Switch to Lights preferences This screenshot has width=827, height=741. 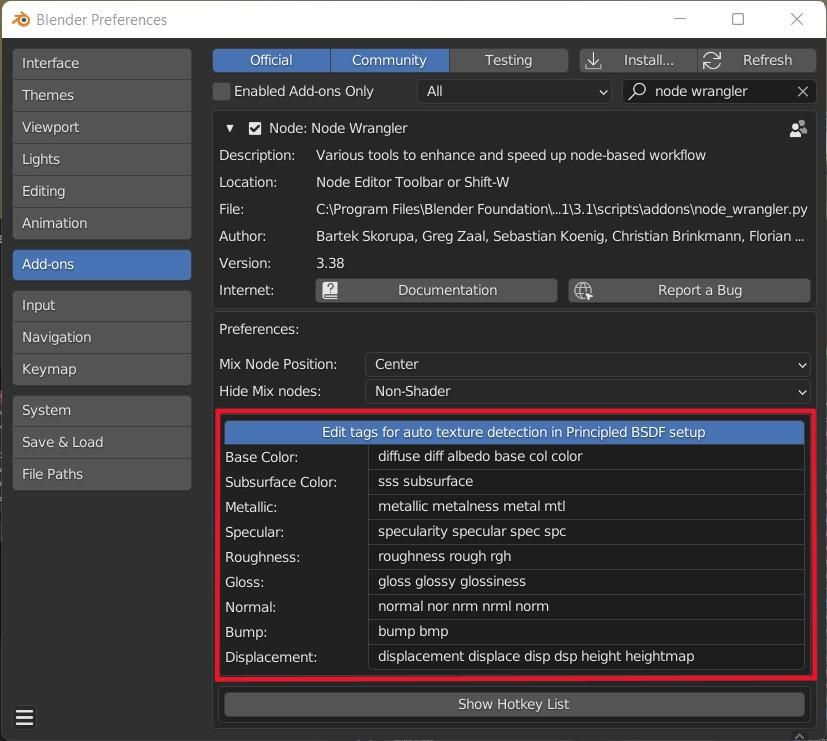point(102,159)
